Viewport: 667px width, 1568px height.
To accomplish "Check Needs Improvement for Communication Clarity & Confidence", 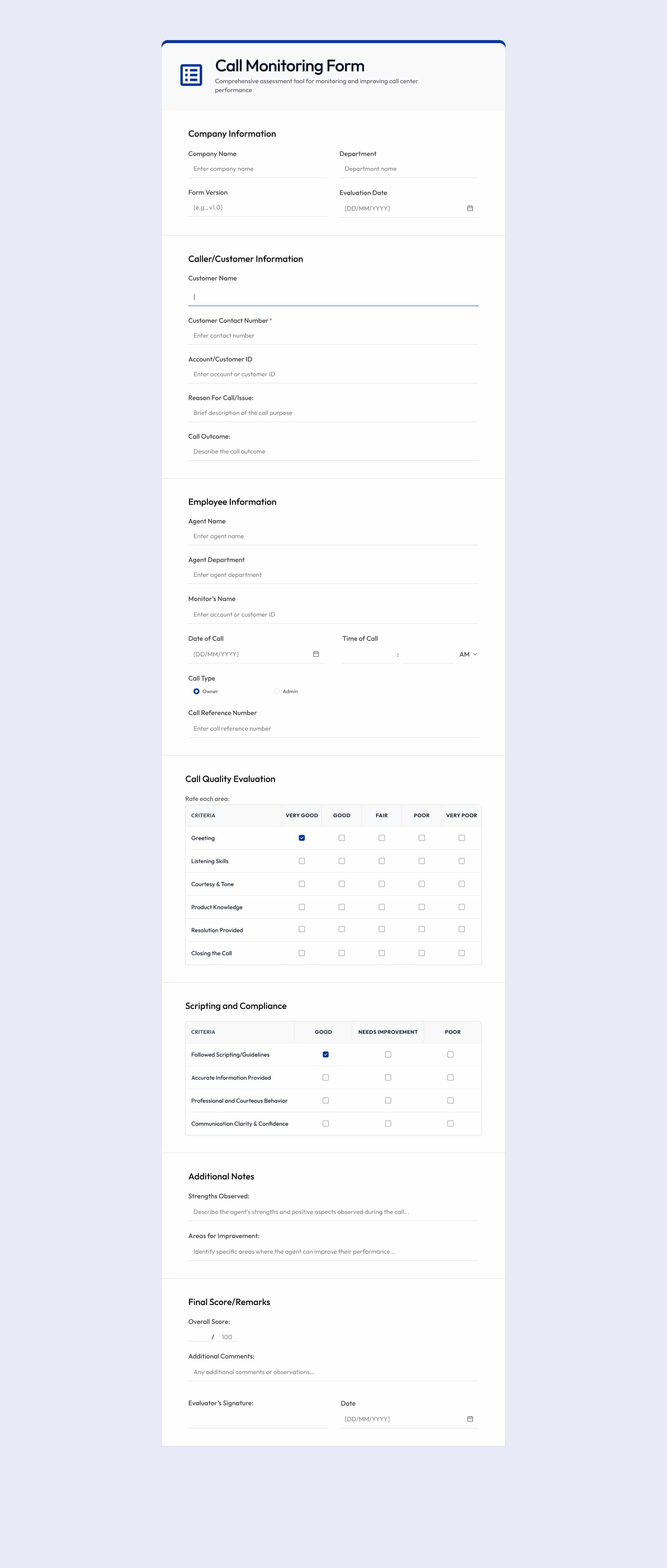I will 388,1124.
